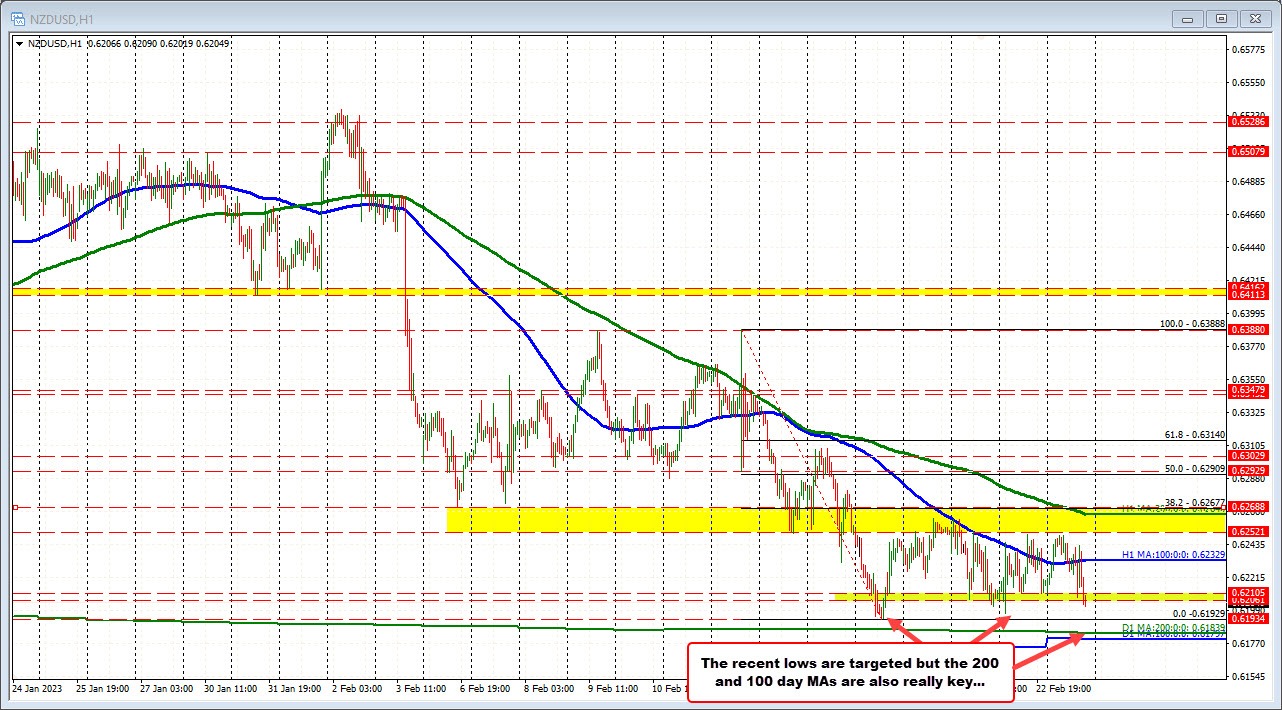Expand the triangle next to NZDUSD,H1 label
The image size is (1282, 710).
[x=19, y=44]
